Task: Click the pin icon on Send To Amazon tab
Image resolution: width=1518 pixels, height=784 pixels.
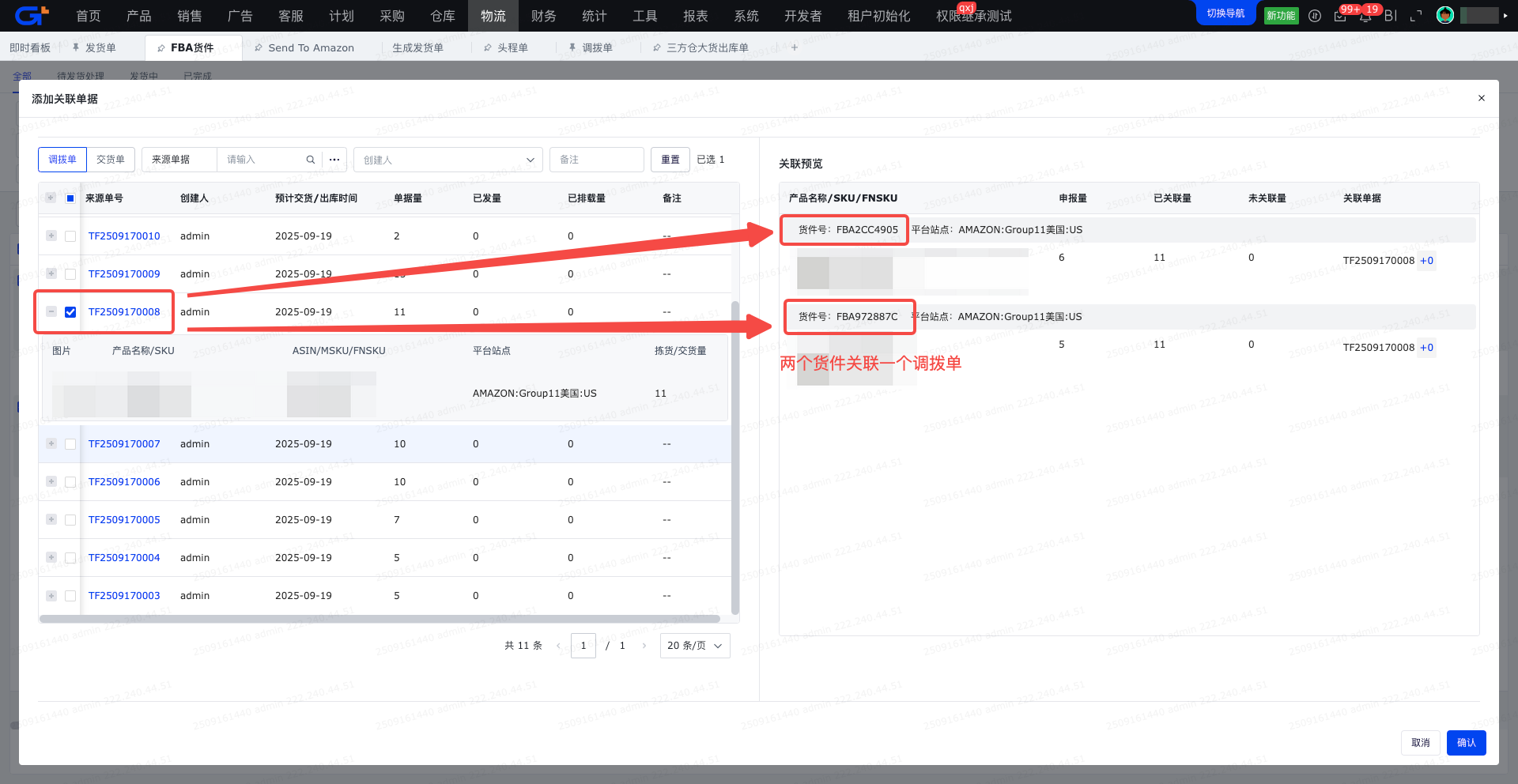Action: pyautogui.click(x=259, y=48)
